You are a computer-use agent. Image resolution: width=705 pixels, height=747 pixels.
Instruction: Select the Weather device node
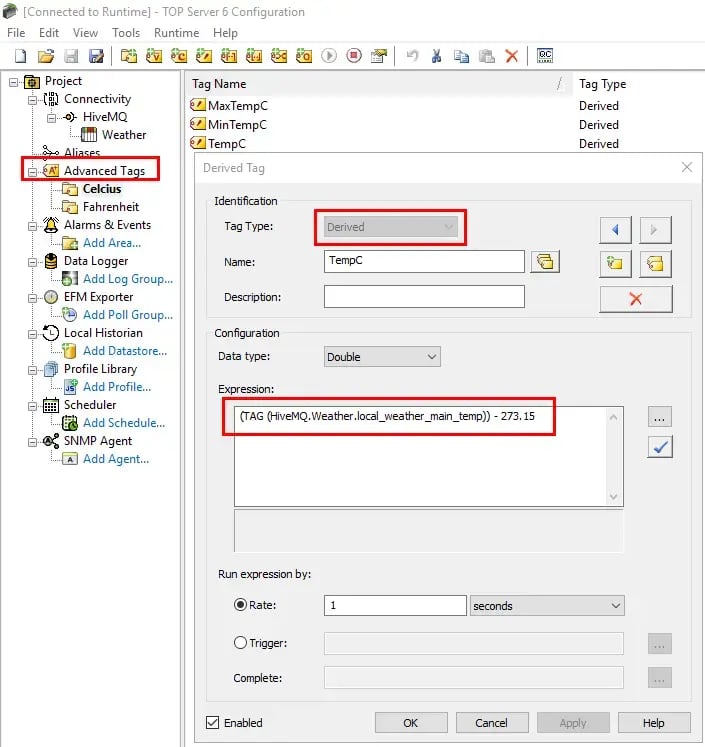pos(124,135)
